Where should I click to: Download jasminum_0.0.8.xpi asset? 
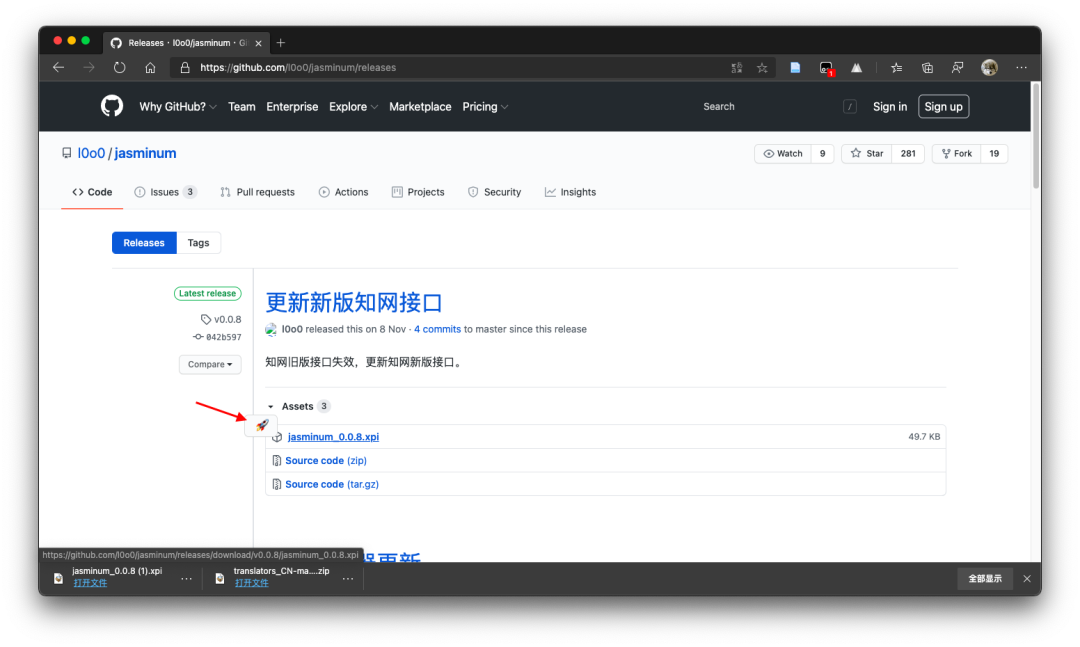pos(333,437)
